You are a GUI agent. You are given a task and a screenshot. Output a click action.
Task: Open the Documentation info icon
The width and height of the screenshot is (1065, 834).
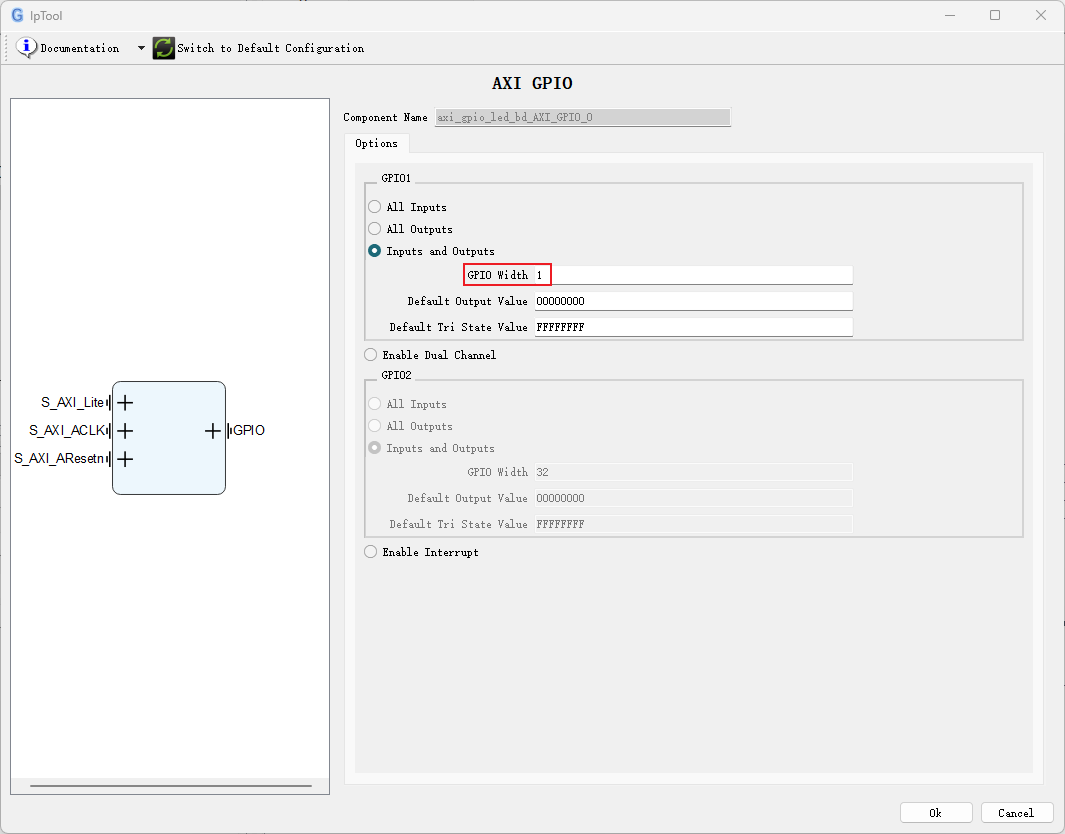(x=26, y=48)
